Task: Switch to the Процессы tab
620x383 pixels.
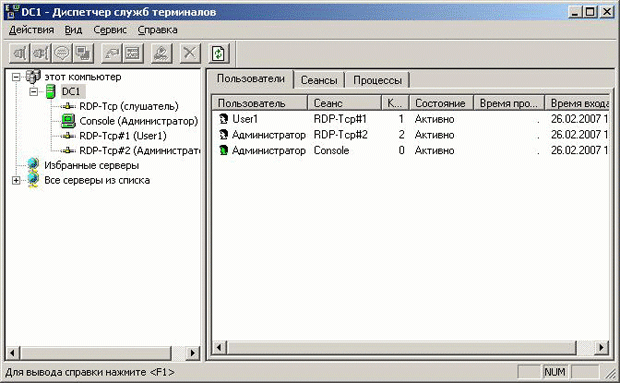Action: (x=378, y=80)
